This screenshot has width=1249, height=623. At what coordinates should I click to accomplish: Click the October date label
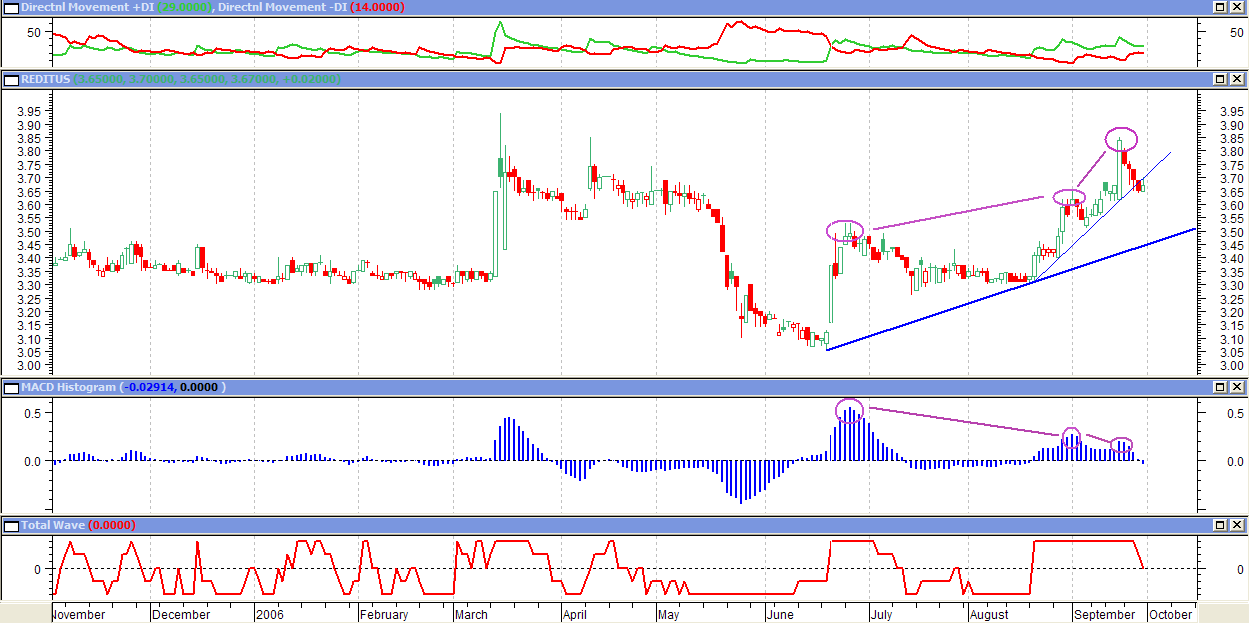point(1169,614)
